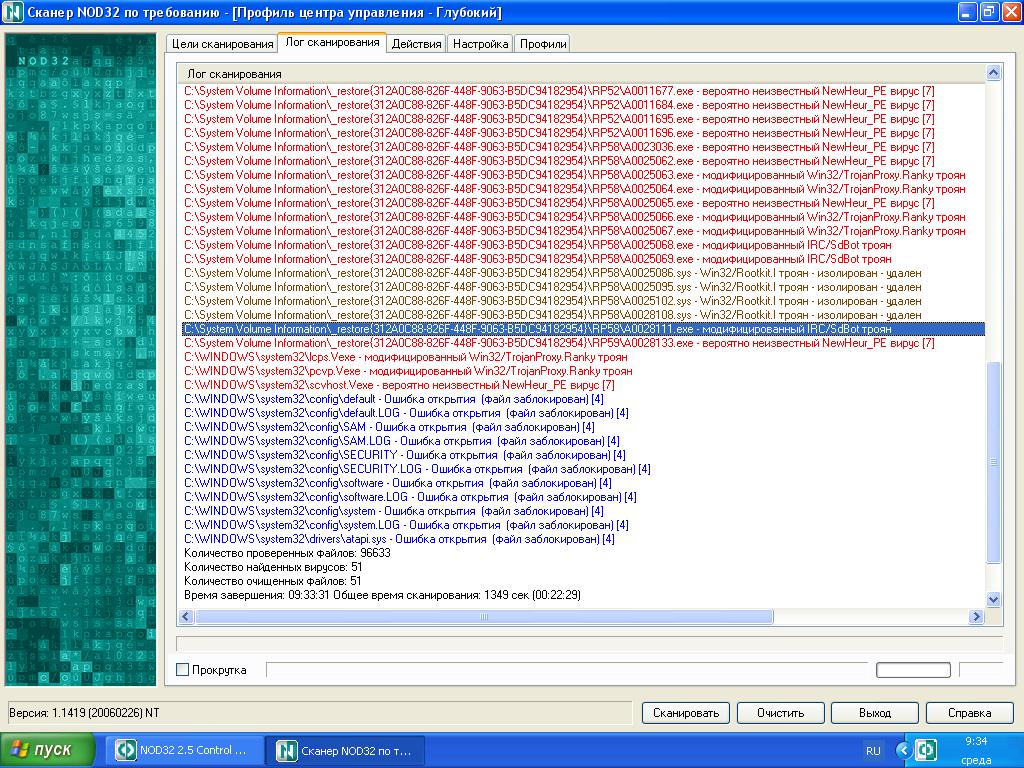Switch to the Профили tab
Image resolution: width=1024 pixels, height=768 pixels.
click(x=543, y=44)
